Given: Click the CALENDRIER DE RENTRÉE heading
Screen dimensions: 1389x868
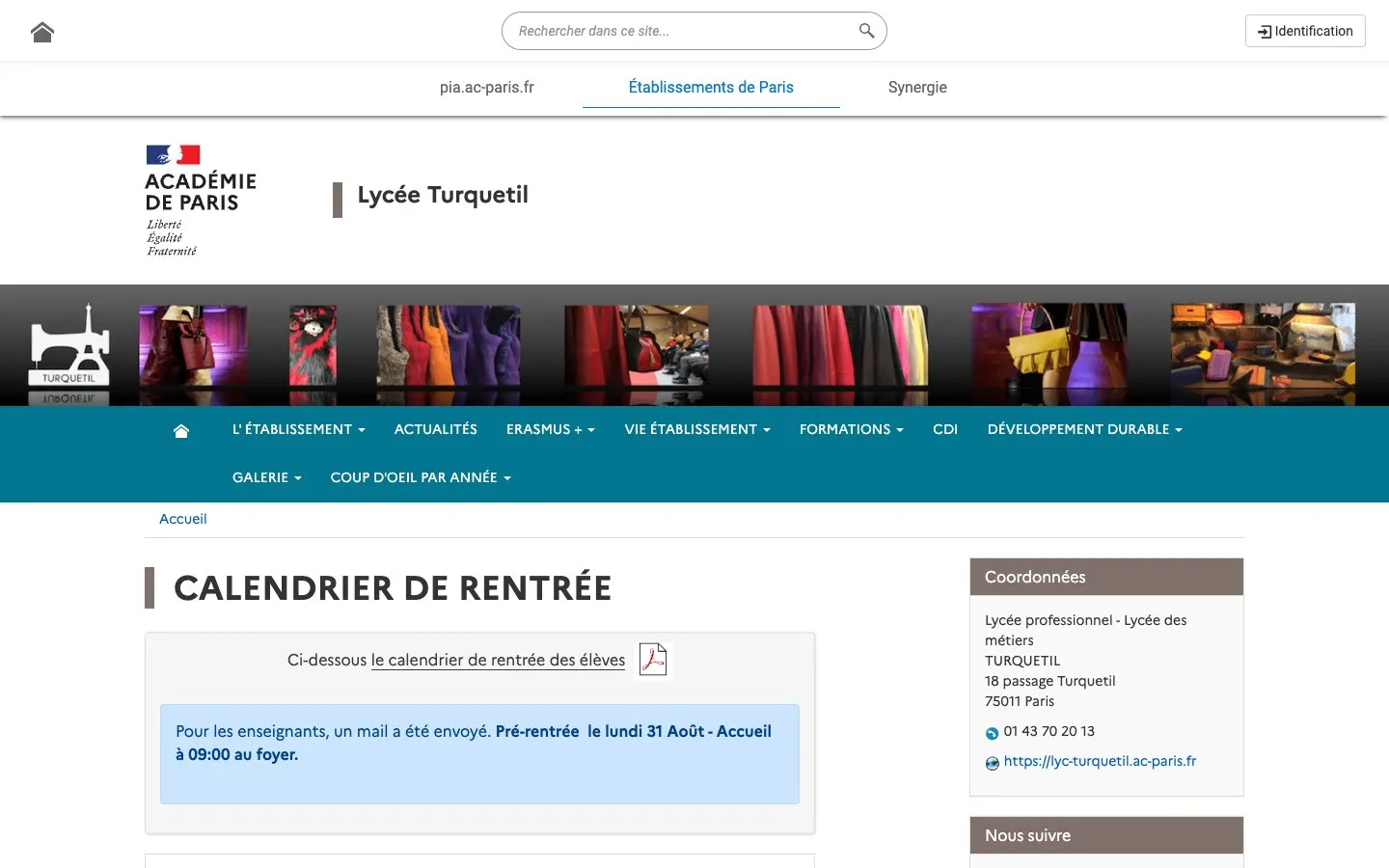Looking at the screenshot, I should pos(393,587).
